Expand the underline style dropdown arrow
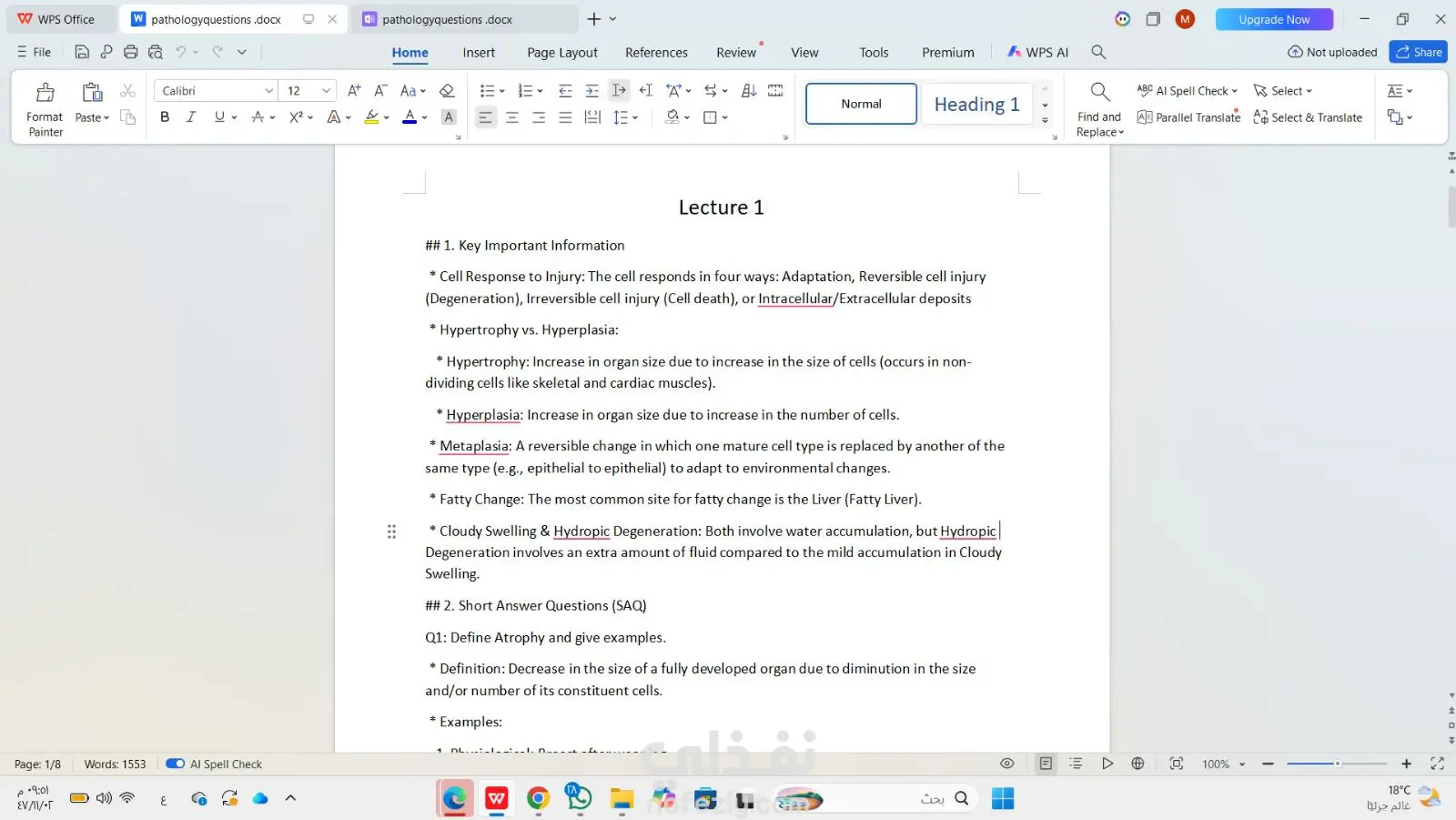This screenshot has height=820, width=1456. click(x=234, y=117)
